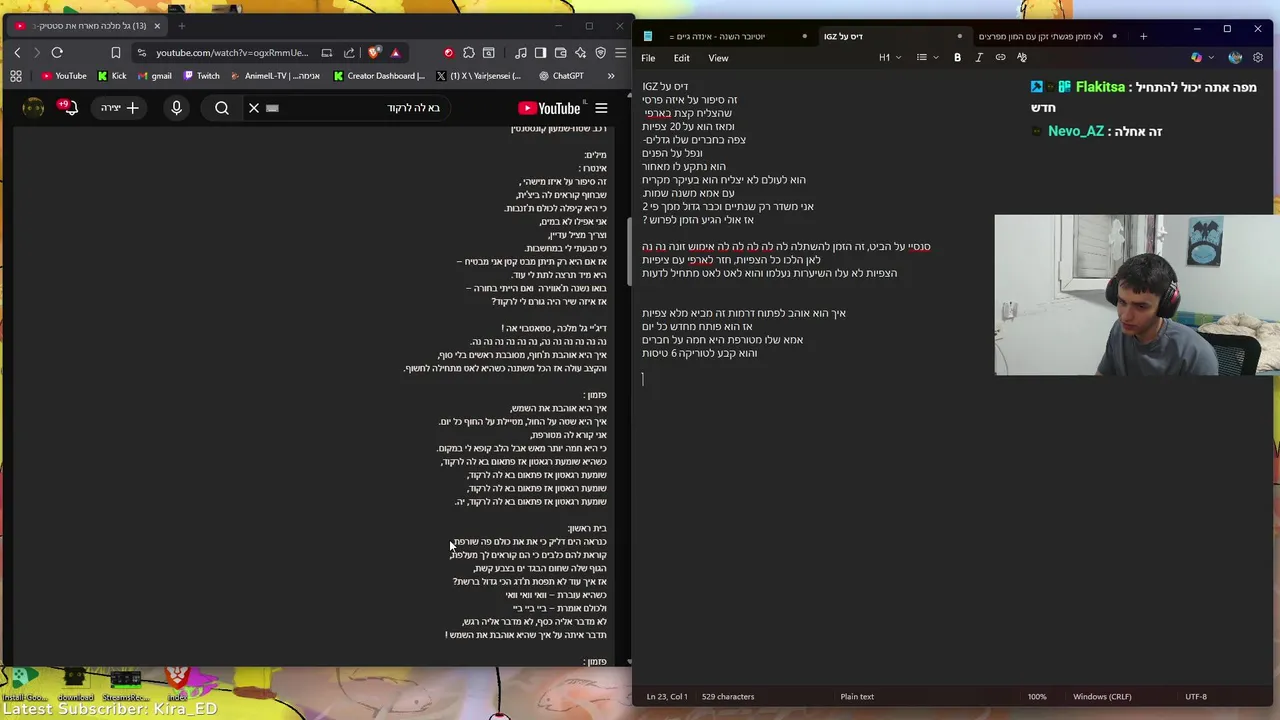Image resolution: width=1280 pixels, height=720 pixels.
Task: Toggle the browser sidebar panel
Action: pyautogui.click(x=540, y=53)
